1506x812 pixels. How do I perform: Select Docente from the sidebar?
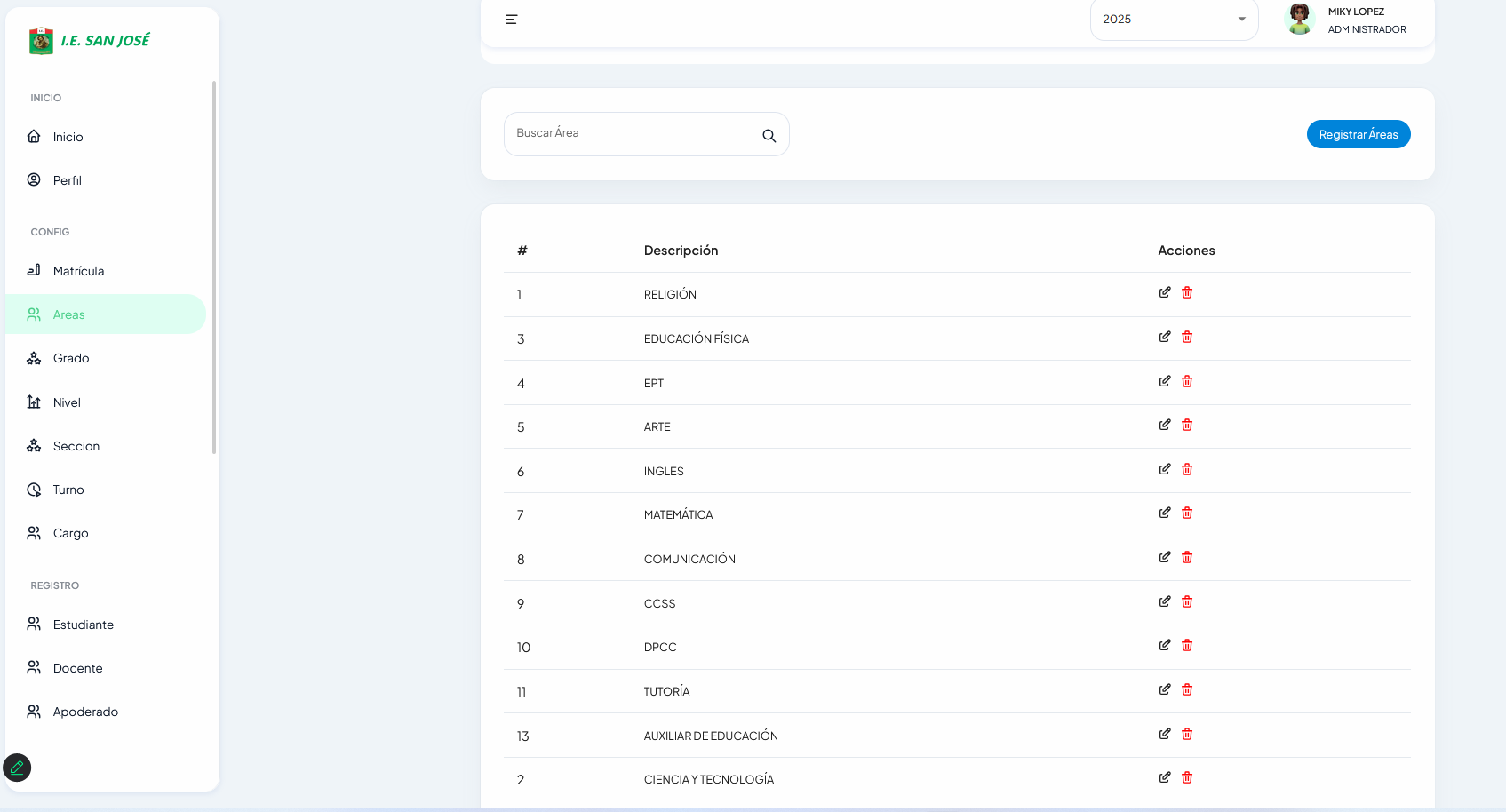click(x=77, y=668)
